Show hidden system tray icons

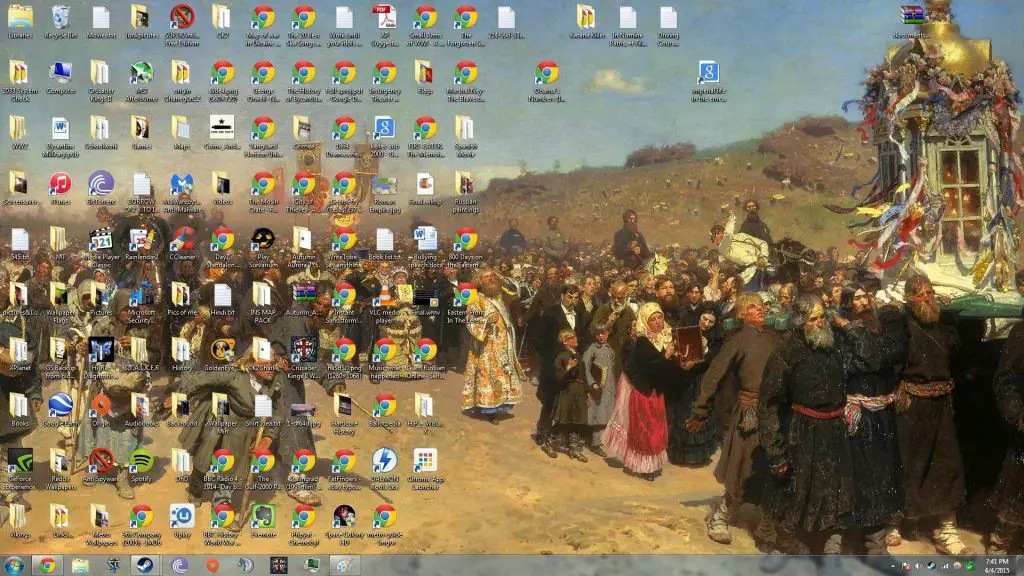(x=893, y=566)
